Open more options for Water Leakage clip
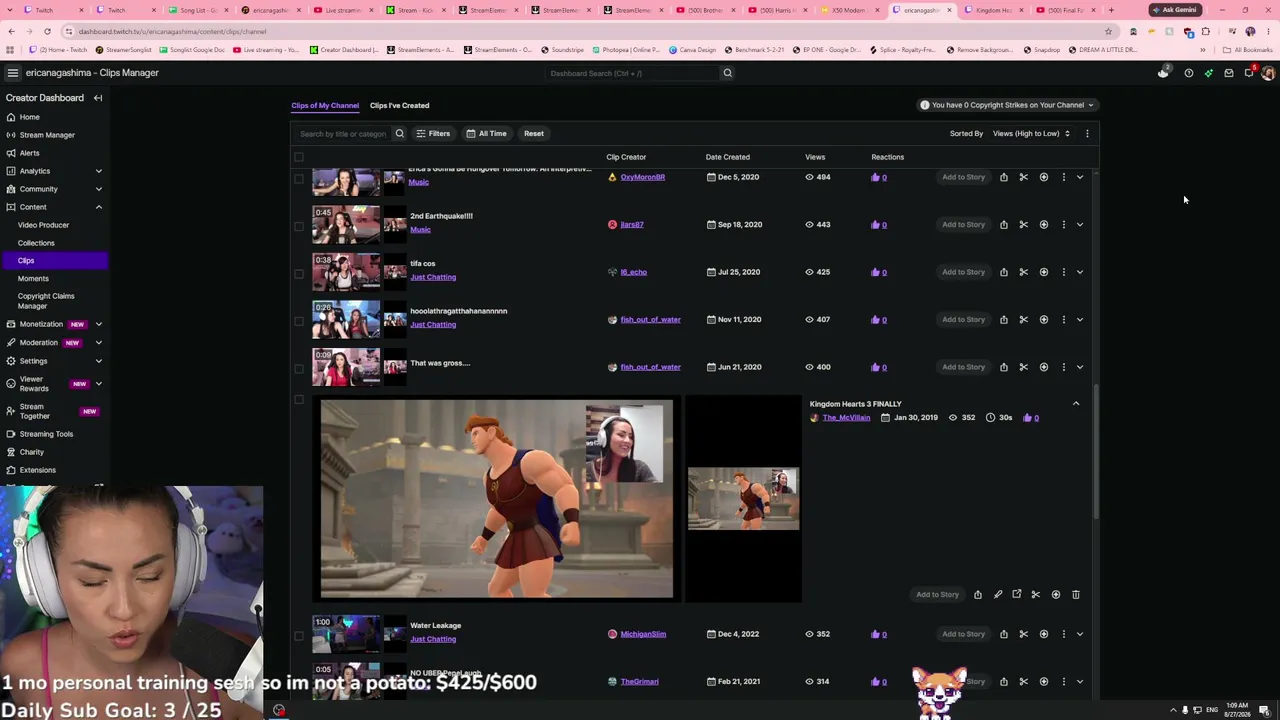This screenshot has width=1280, height=720. click(1064, 634)
